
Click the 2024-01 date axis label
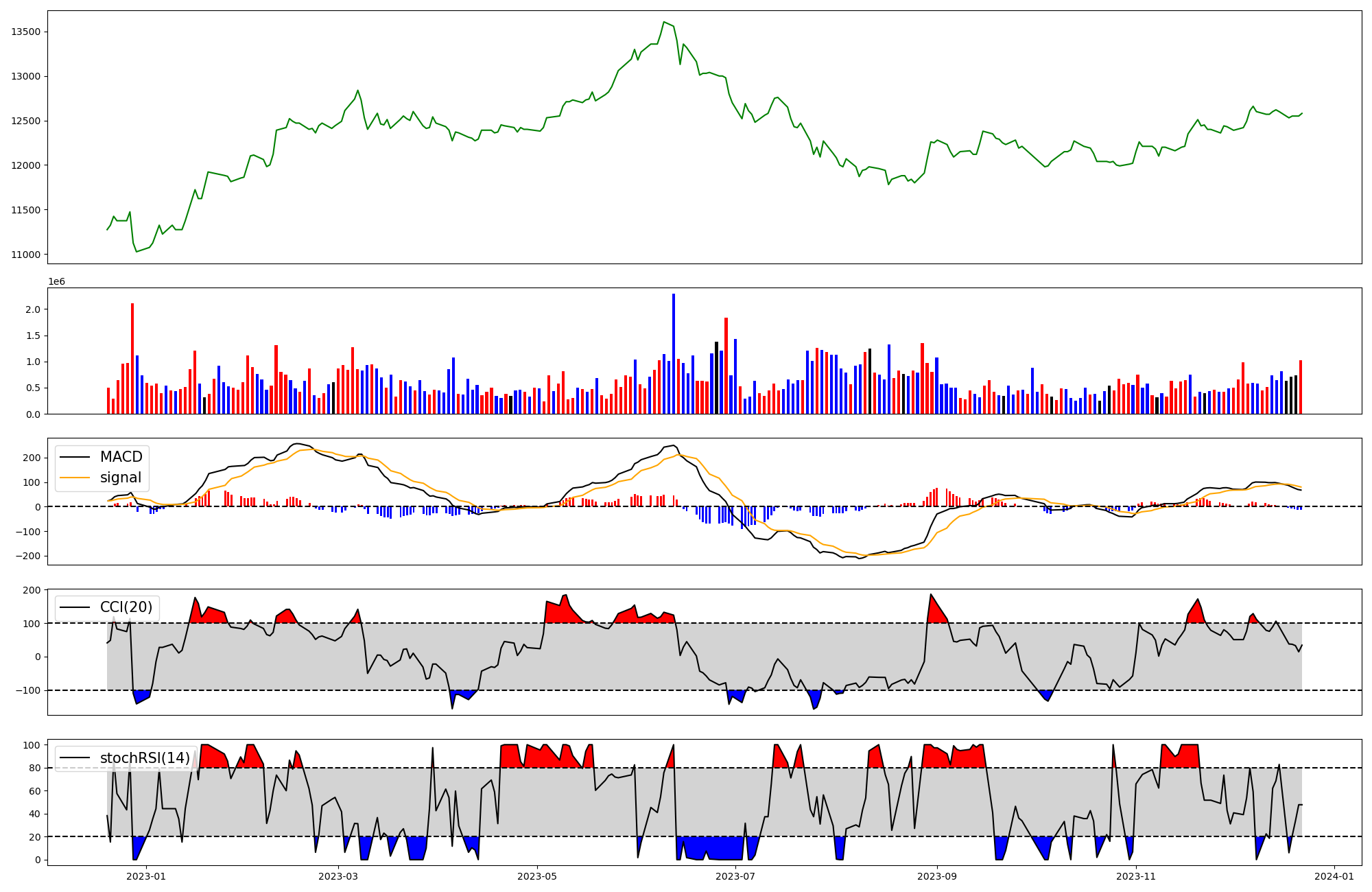coord(1334,876)
